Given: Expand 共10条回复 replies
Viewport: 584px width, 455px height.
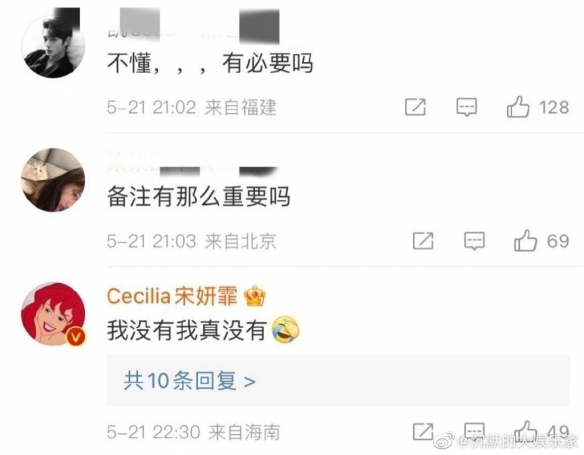Looking at the screenshot, I should point(338,380).
